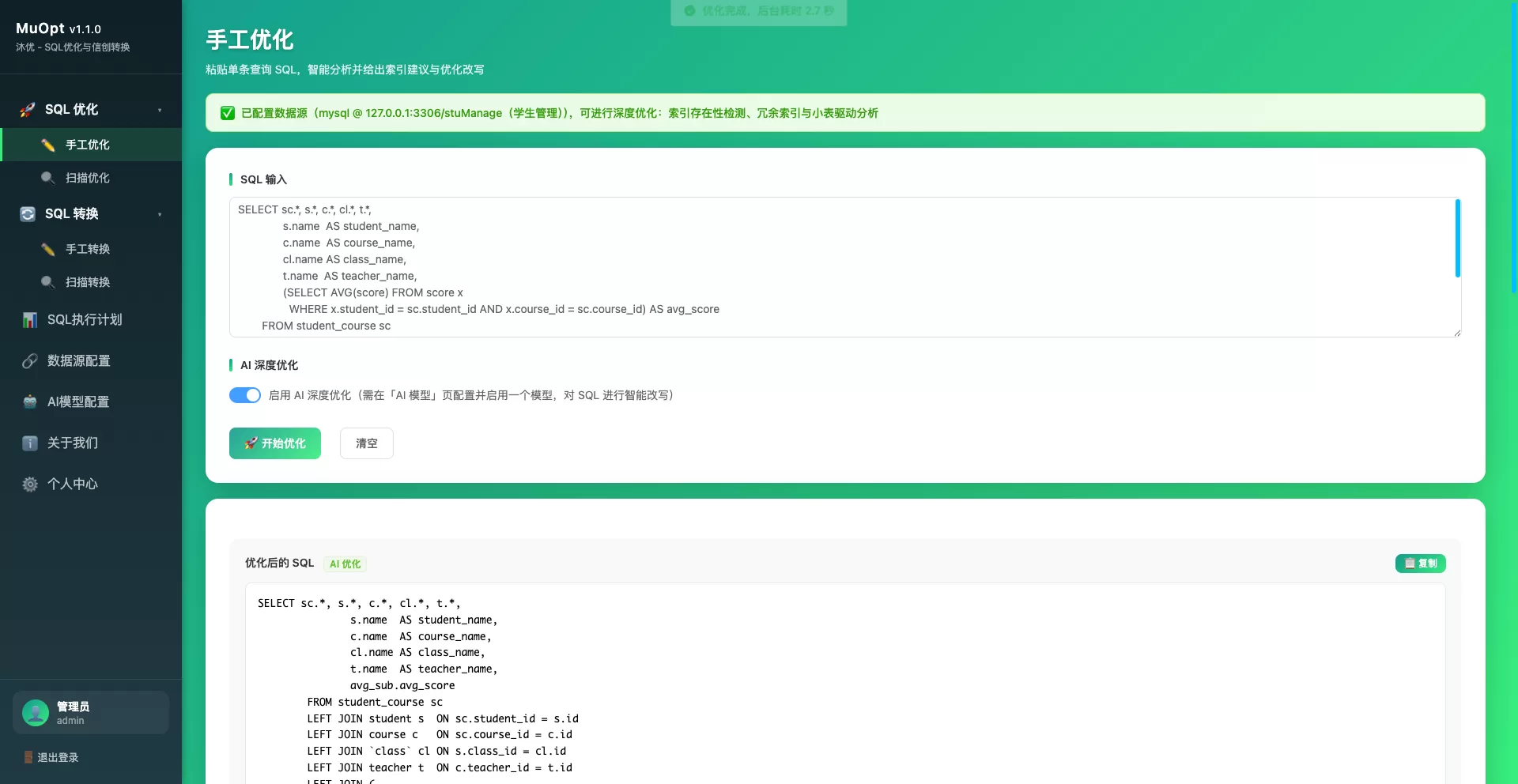Open 手工转换 menu item
The width and height of the screenshot is (1518, 784).
[x=91, y=249]
